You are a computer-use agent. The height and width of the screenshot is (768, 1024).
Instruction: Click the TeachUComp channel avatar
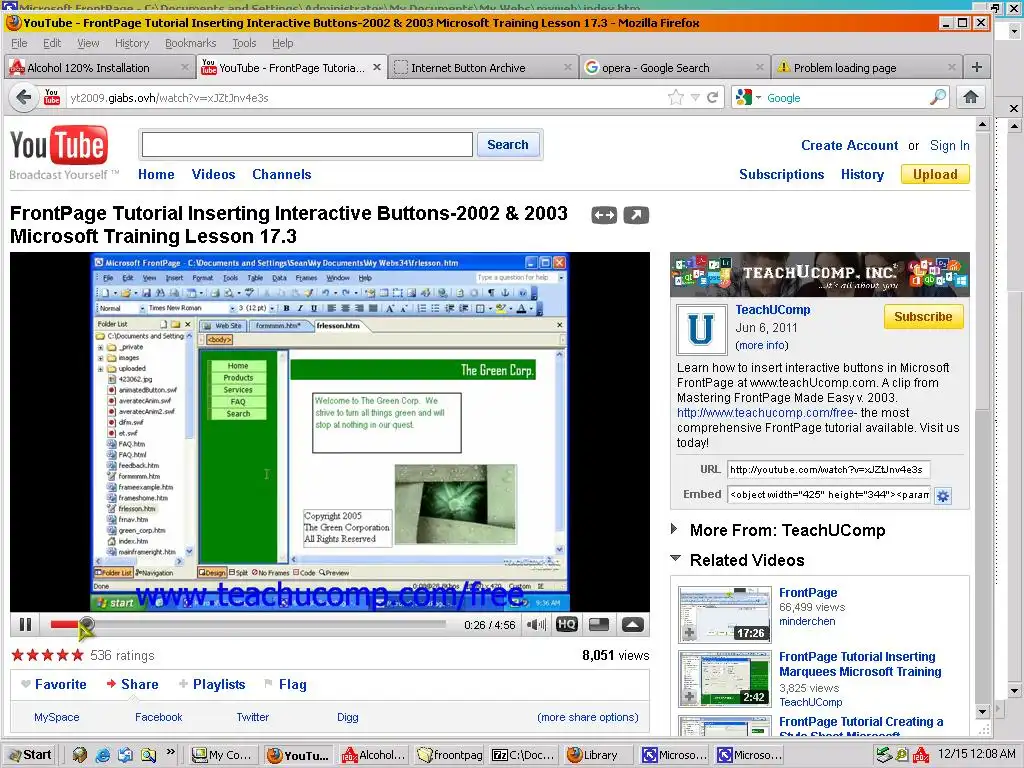701,329
